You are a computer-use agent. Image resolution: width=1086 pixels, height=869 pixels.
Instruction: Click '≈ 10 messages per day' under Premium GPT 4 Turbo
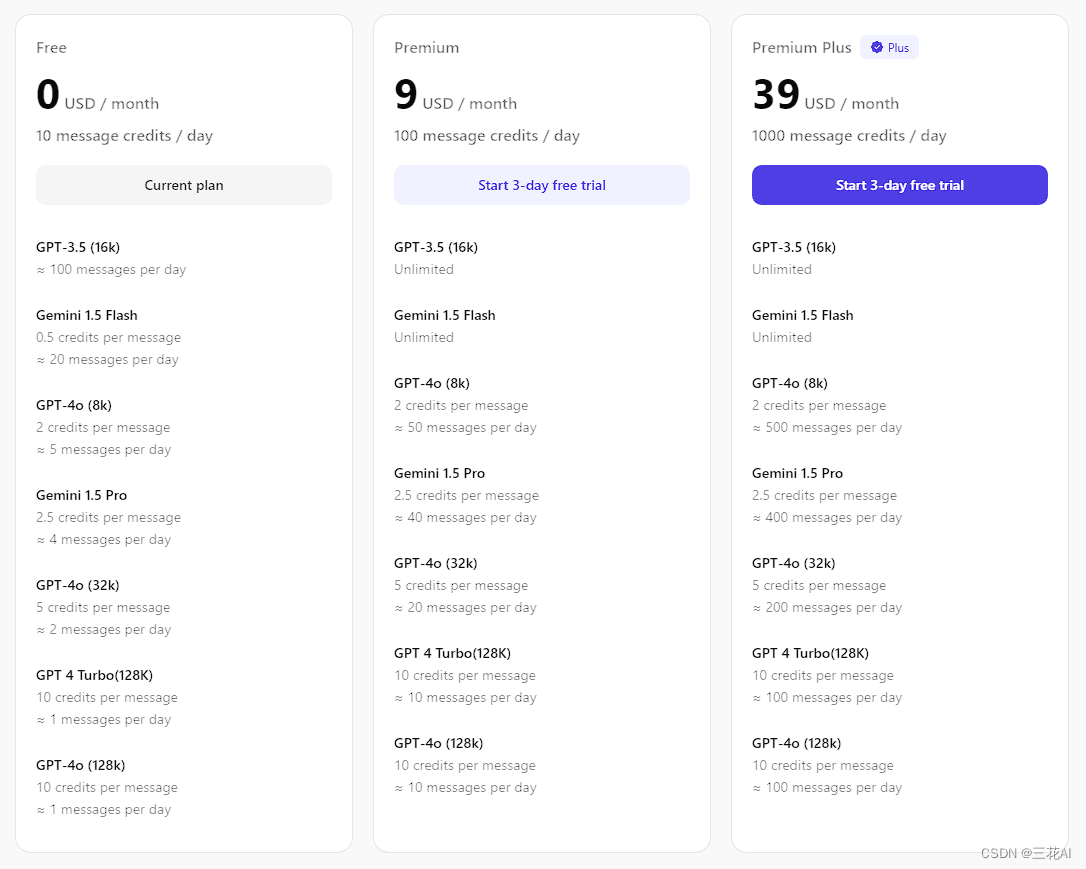pos(465,697)
